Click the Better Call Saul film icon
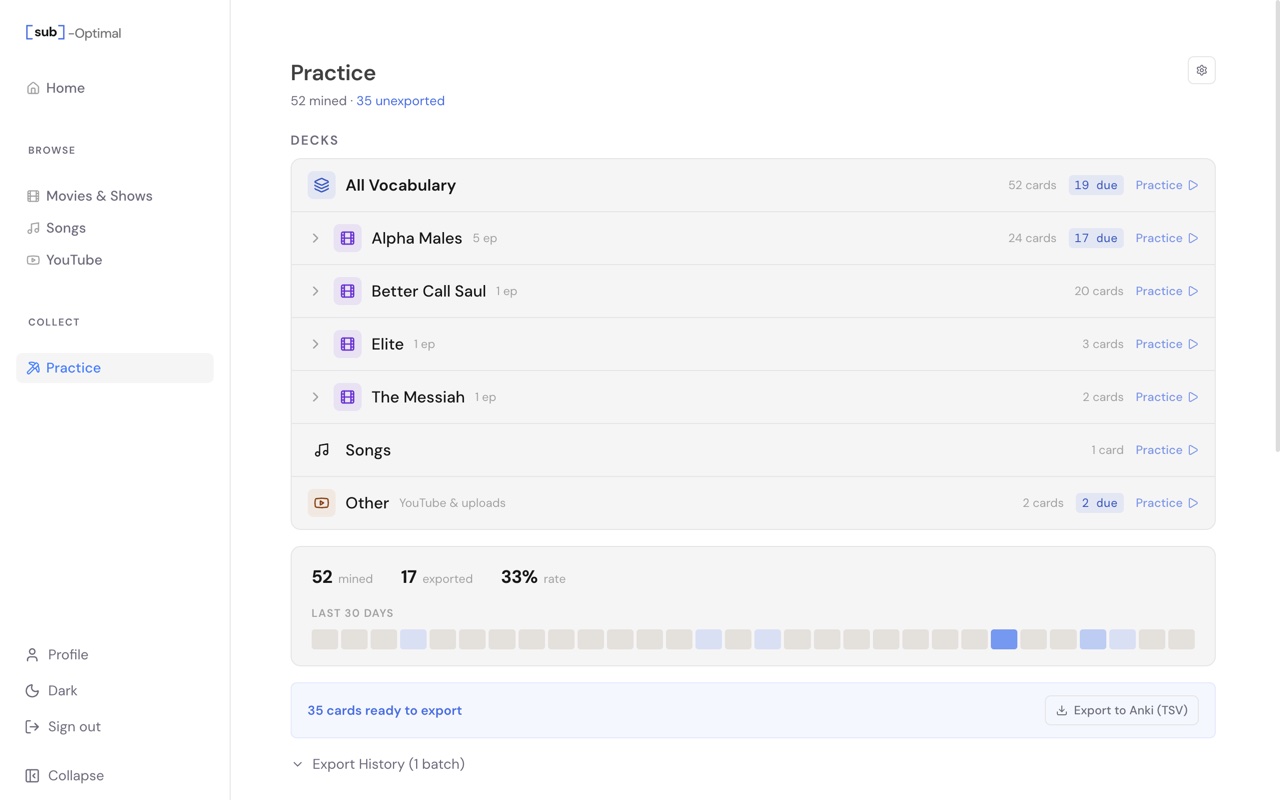Screen dimensions: 1280x800 [347, 291]
